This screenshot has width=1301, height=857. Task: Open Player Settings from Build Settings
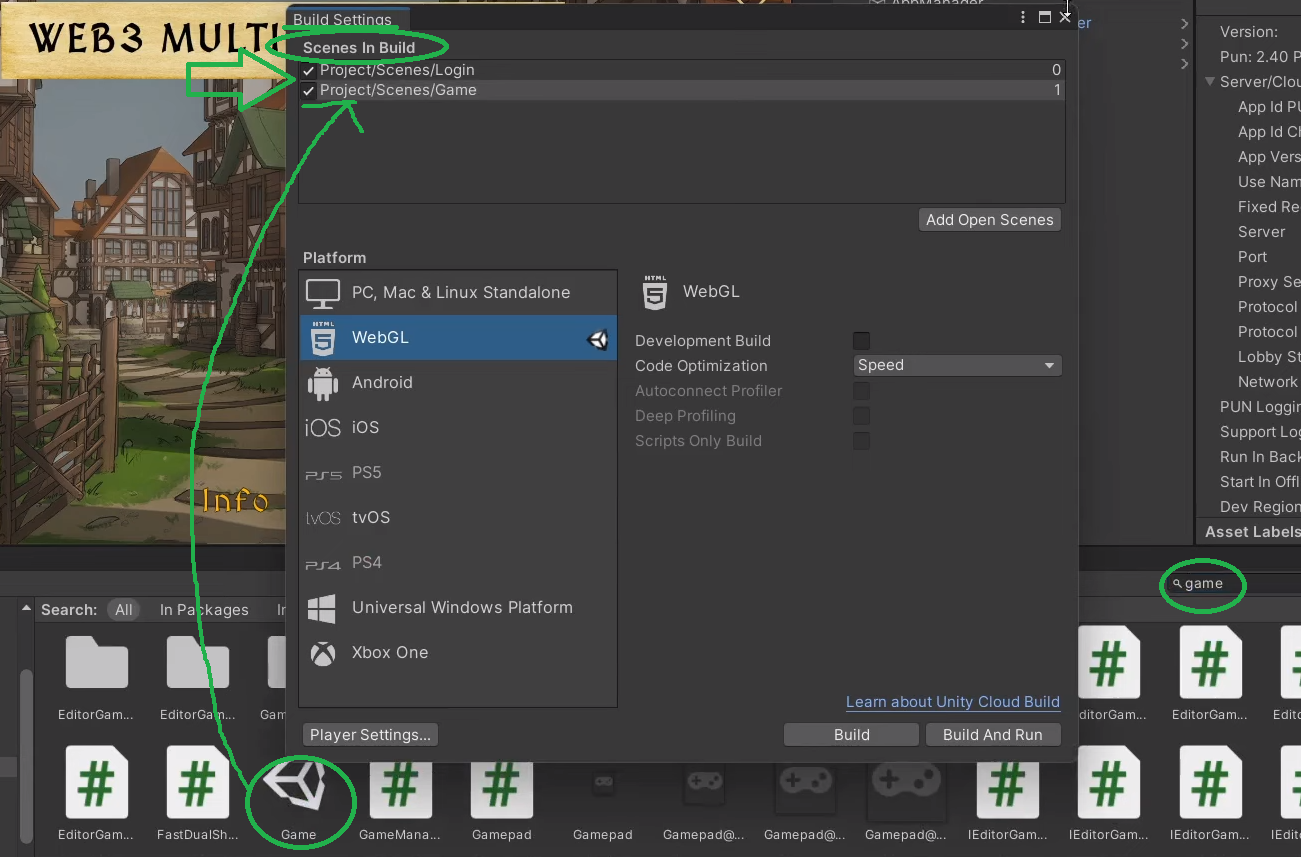coord(370,735)
